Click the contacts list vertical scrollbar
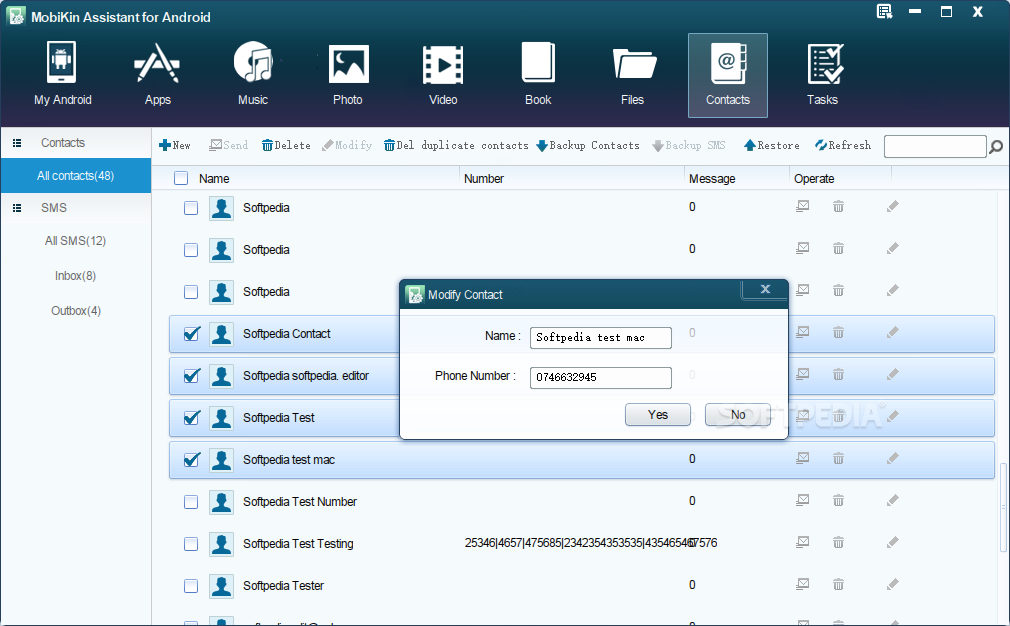Screen dimensions: 1010x626 pos(1003,507)
